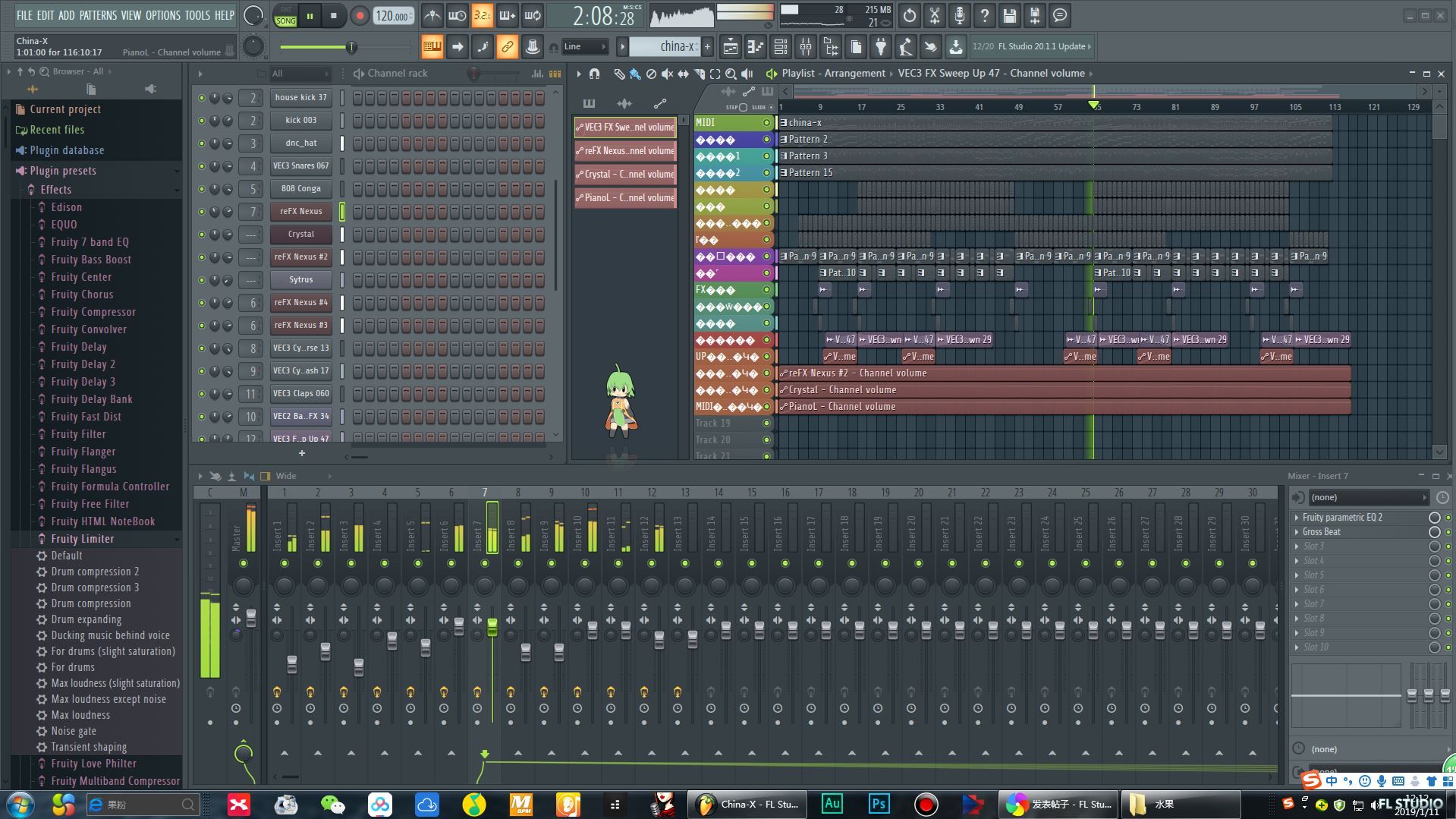This screenshot has width=1456, height=819.
Task: Open the Line snap dropdown
Action: 585,47
